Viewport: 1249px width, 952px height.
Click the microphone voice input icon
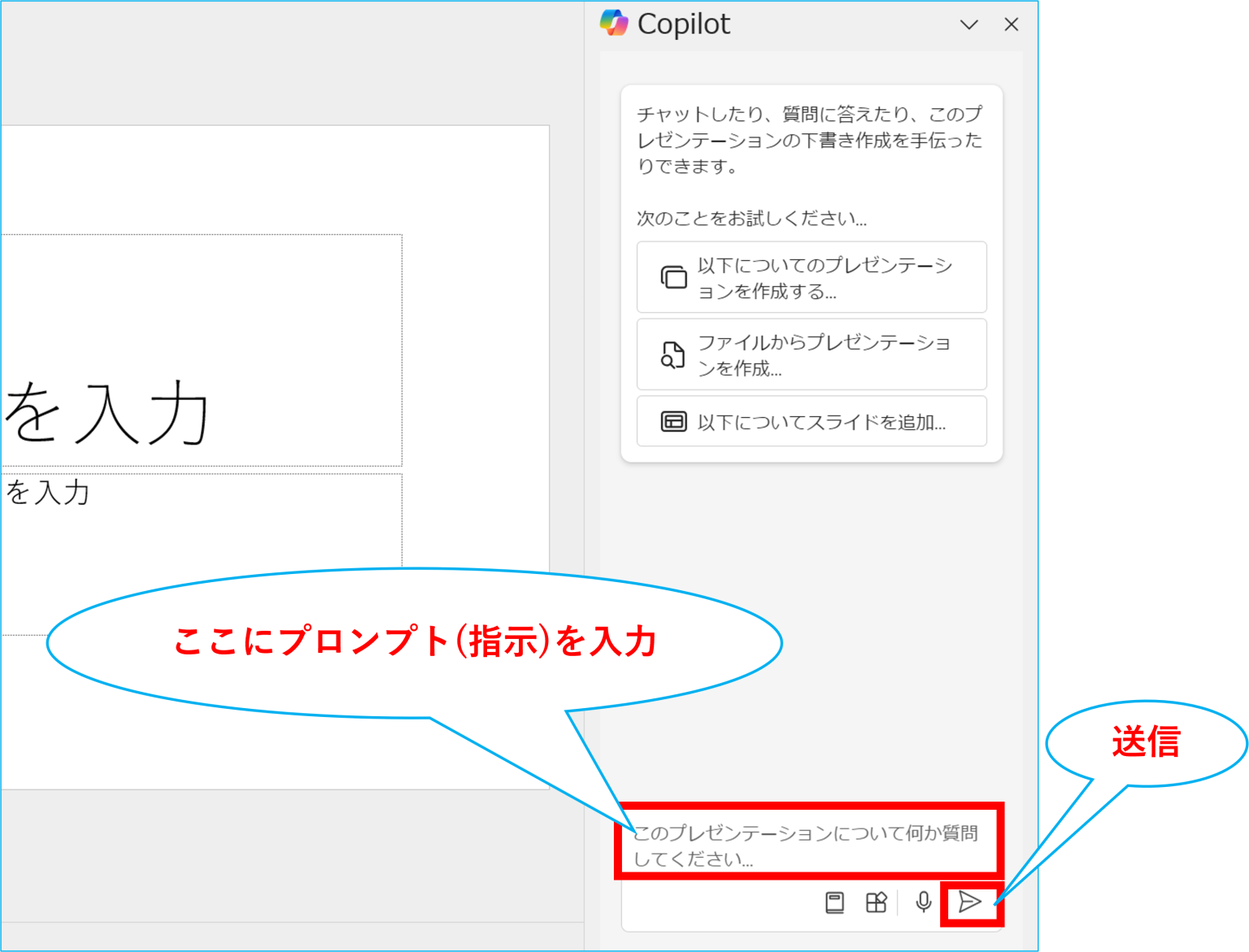pos(923,902)
